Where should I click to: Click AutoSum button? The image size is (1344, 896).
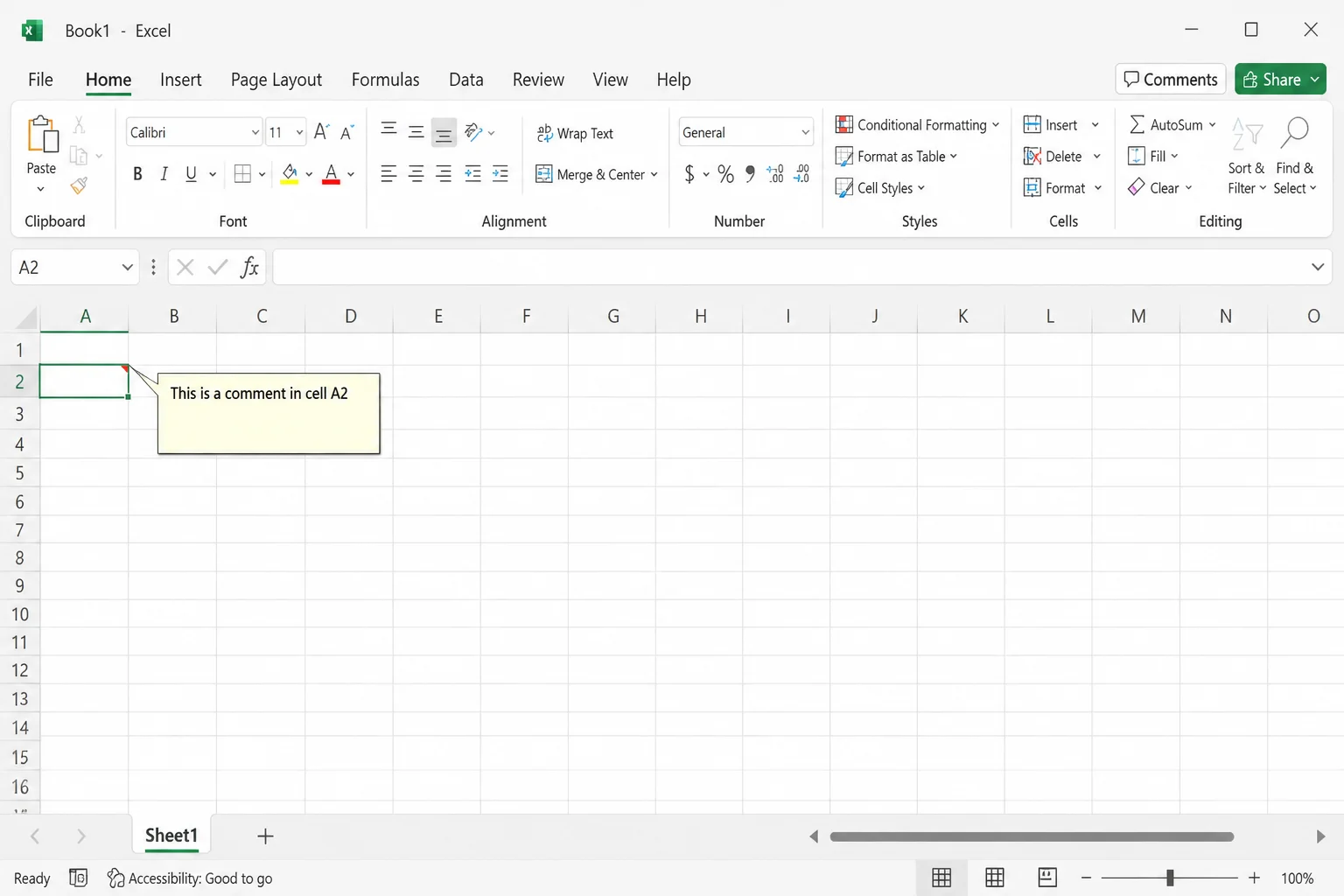1165,125
